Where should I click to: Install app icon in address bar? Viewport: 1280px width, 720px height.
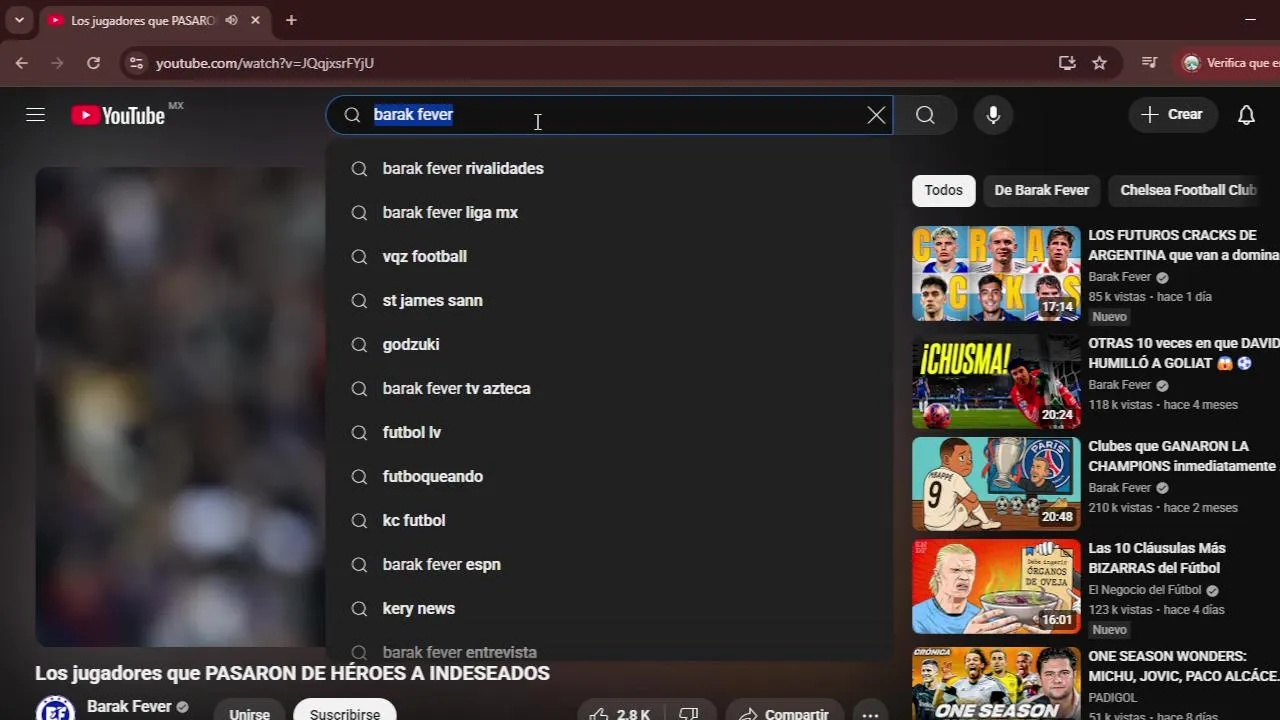(1067, 63)
